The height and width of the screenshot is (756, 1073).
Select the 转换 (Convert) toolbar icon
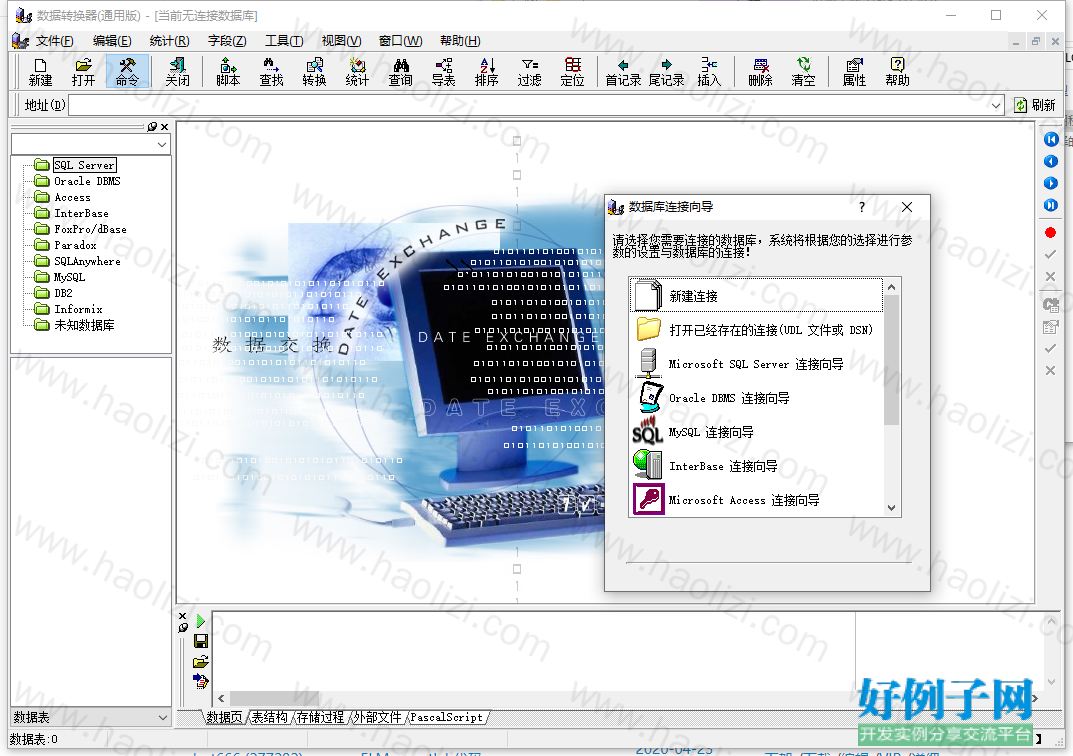pyautogui.click(x=314, y=72)
